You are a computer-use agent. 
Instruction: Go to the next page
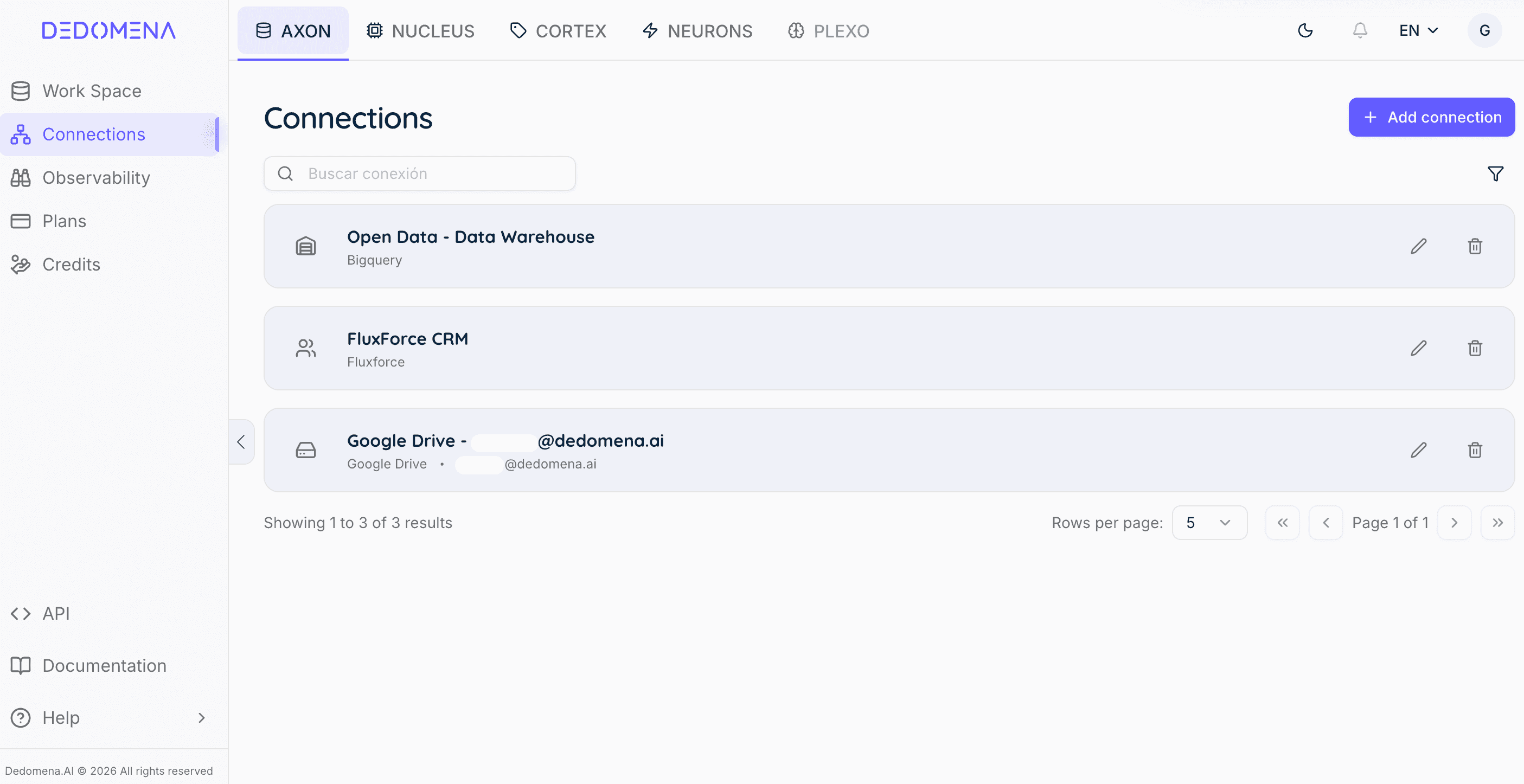[x=1454, y=523]
